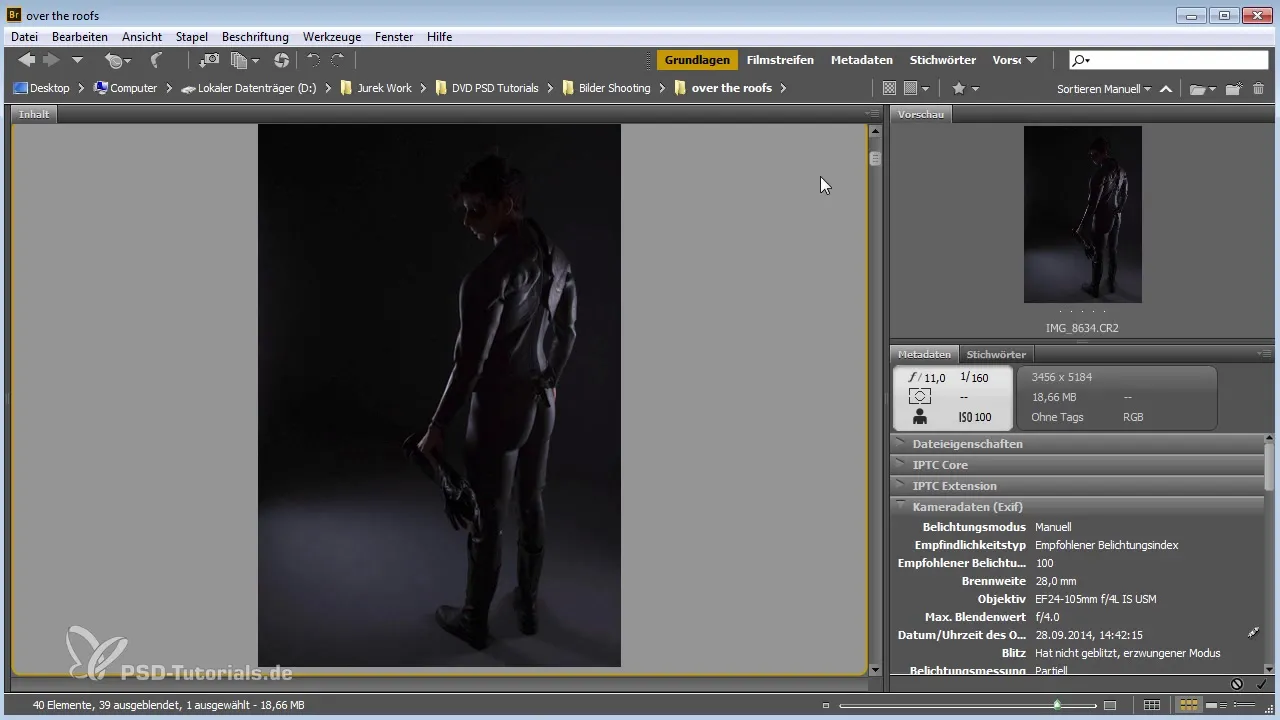The width and height of the screenshot is (1280, 720).
Task: Toggle ascending sort order arrow
Action: click(1166, 88)
